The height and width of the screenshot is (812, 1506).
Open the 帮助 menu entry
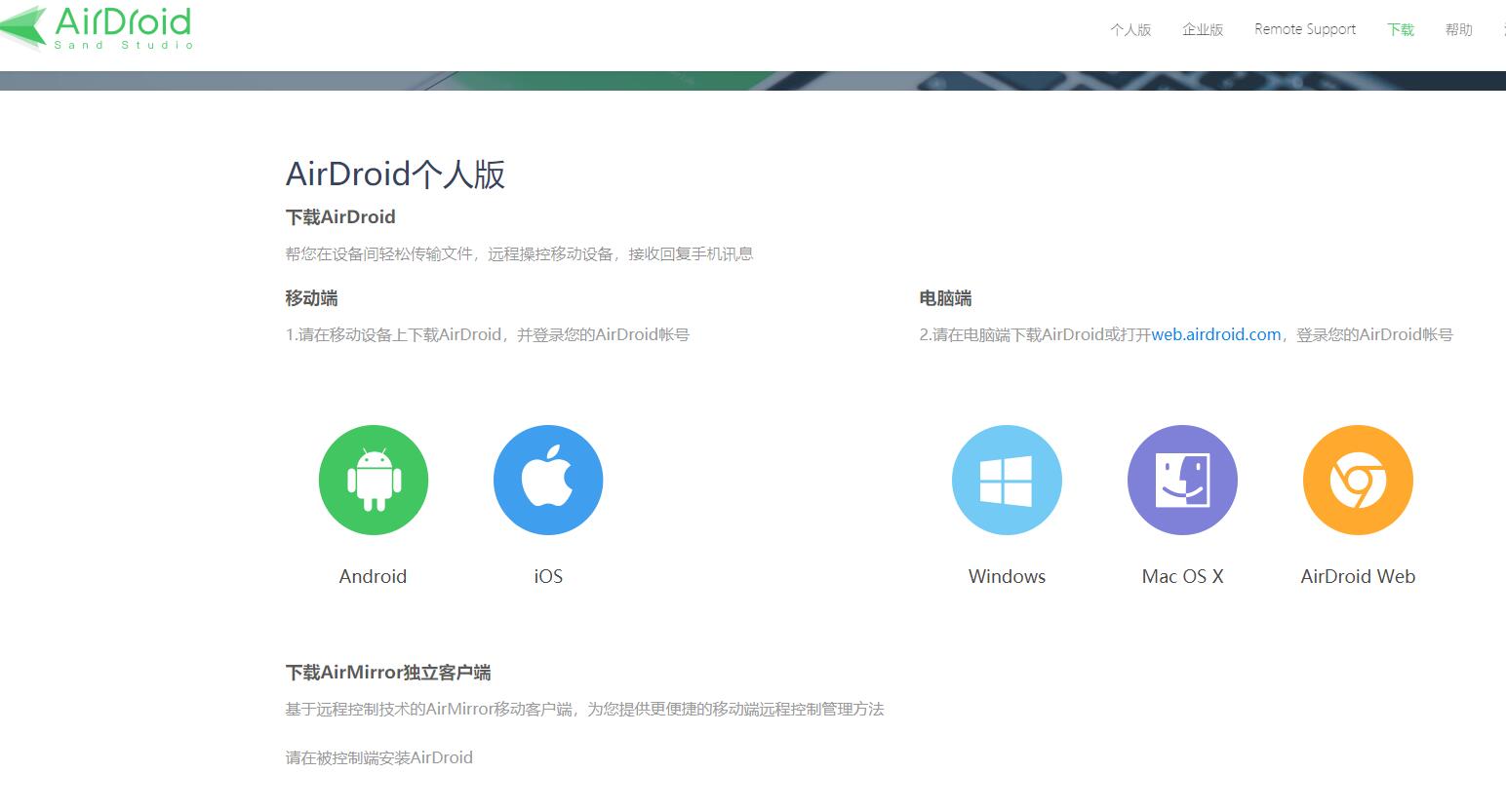pyautogui.click(x=1459, y=29)
